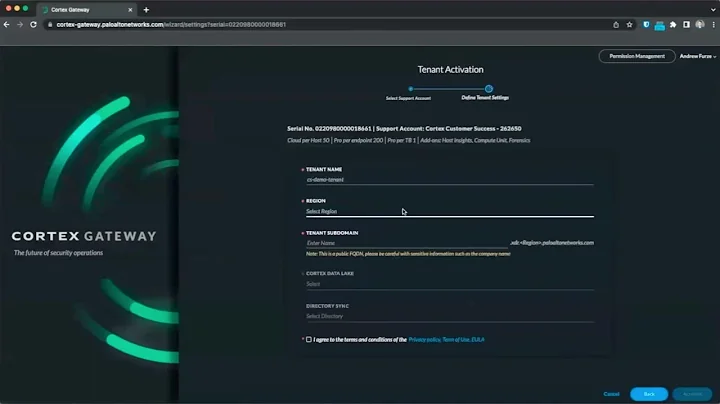Viewport: 720px width, 404px height.
Task: Open the Cortex Data Lake dropdown
Action: point(450,284)
